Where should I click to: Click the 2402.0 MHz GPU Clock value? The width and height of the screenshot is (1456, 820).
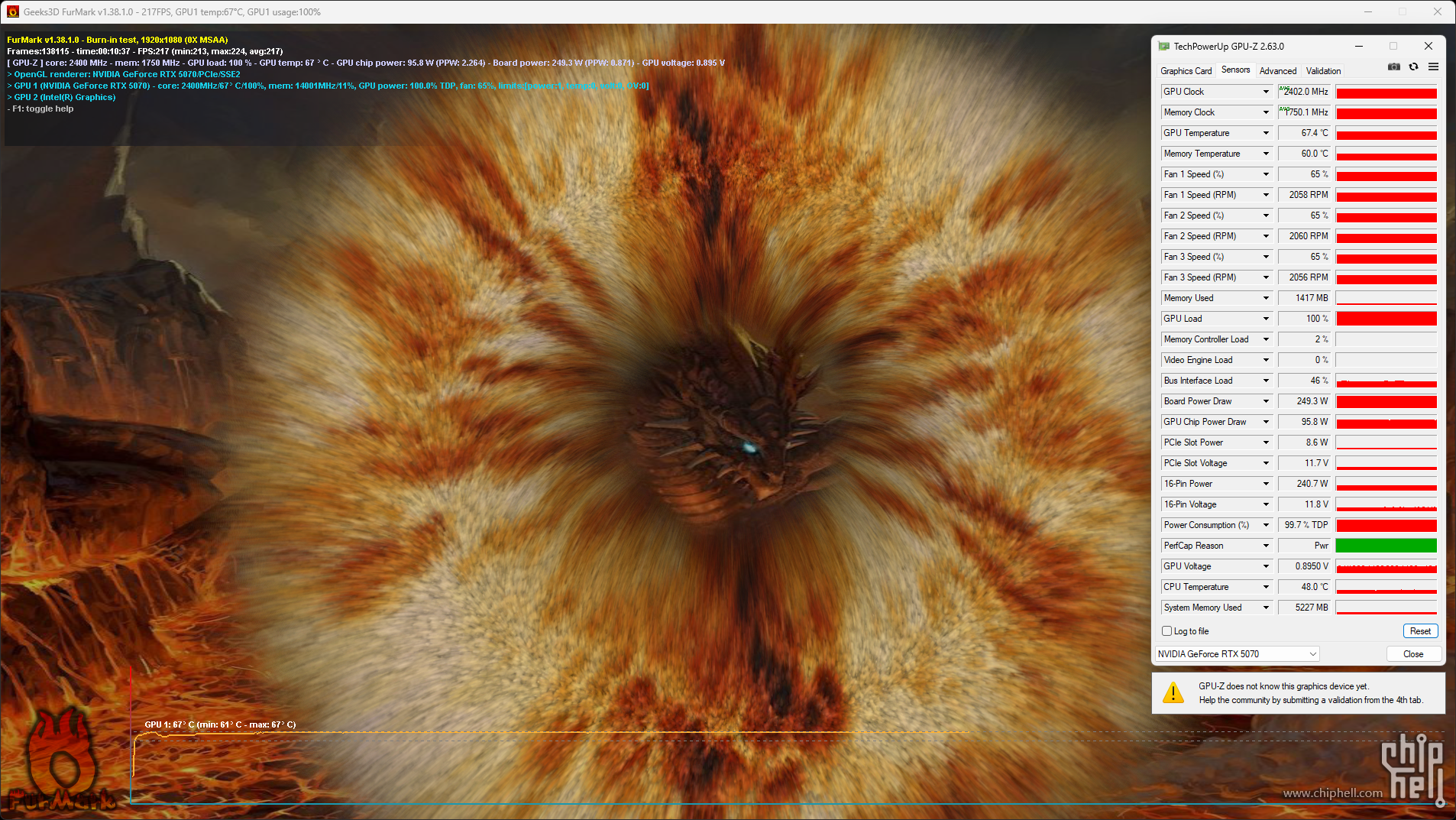1304,92
